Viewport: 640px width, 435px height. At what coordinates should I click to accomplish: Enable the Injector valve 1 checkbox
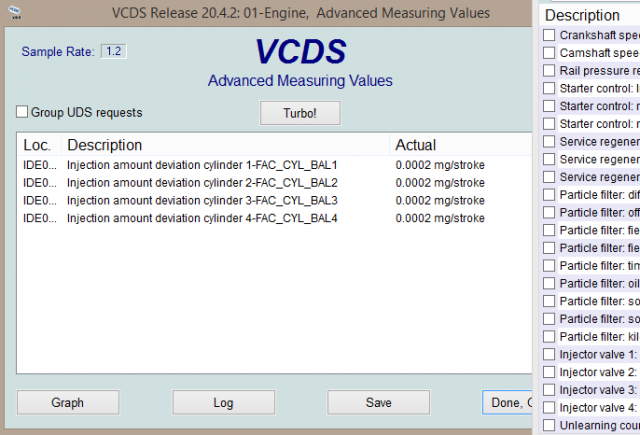click(x=549, y=354)
